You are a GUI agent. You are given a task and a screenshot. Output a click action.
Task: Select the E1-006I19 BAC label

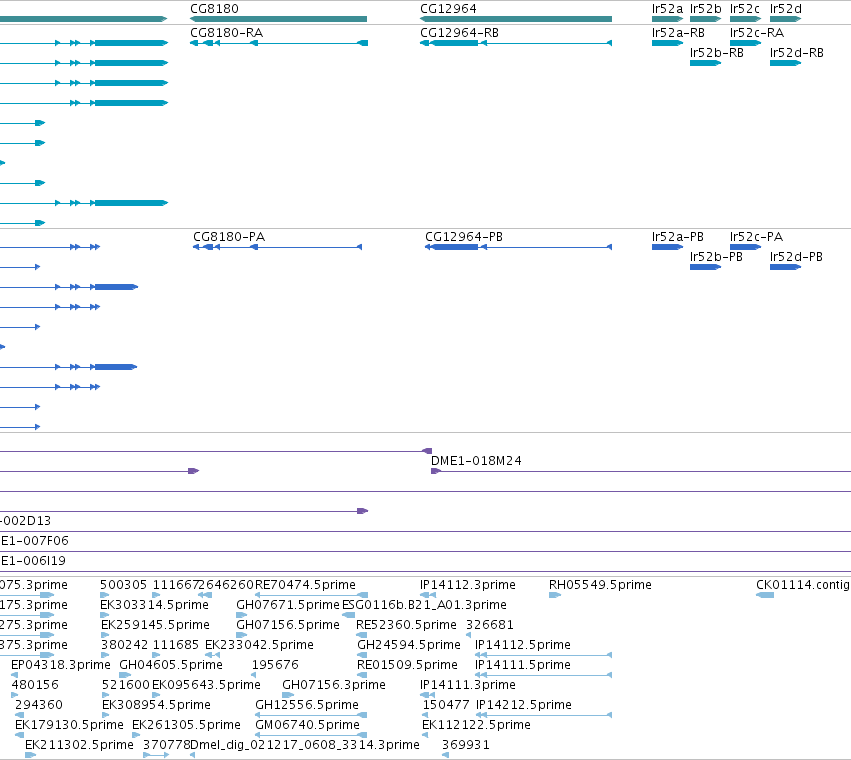click(33, 561)
